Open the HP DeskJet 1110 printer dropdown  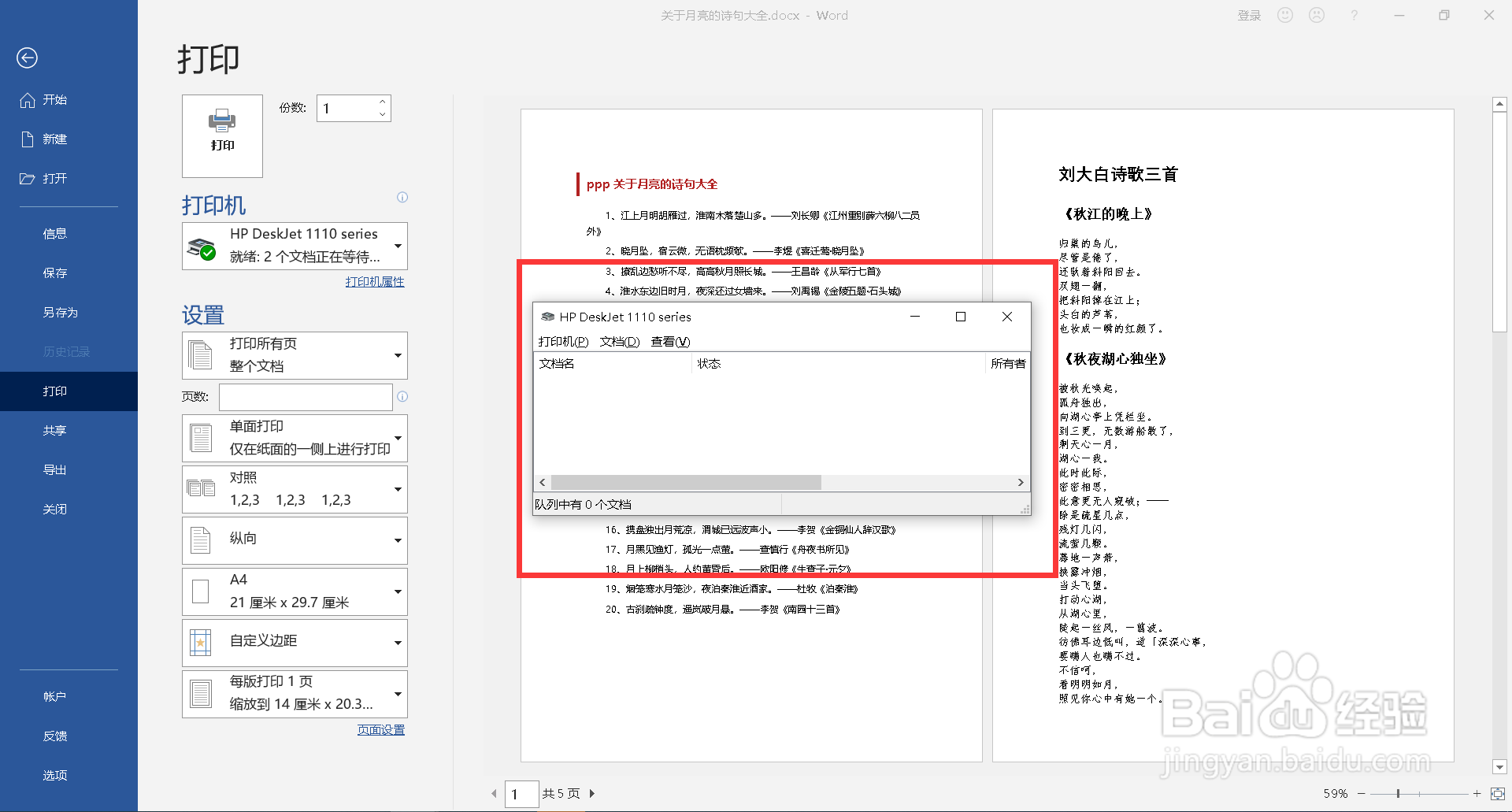(x=295, y=246)
